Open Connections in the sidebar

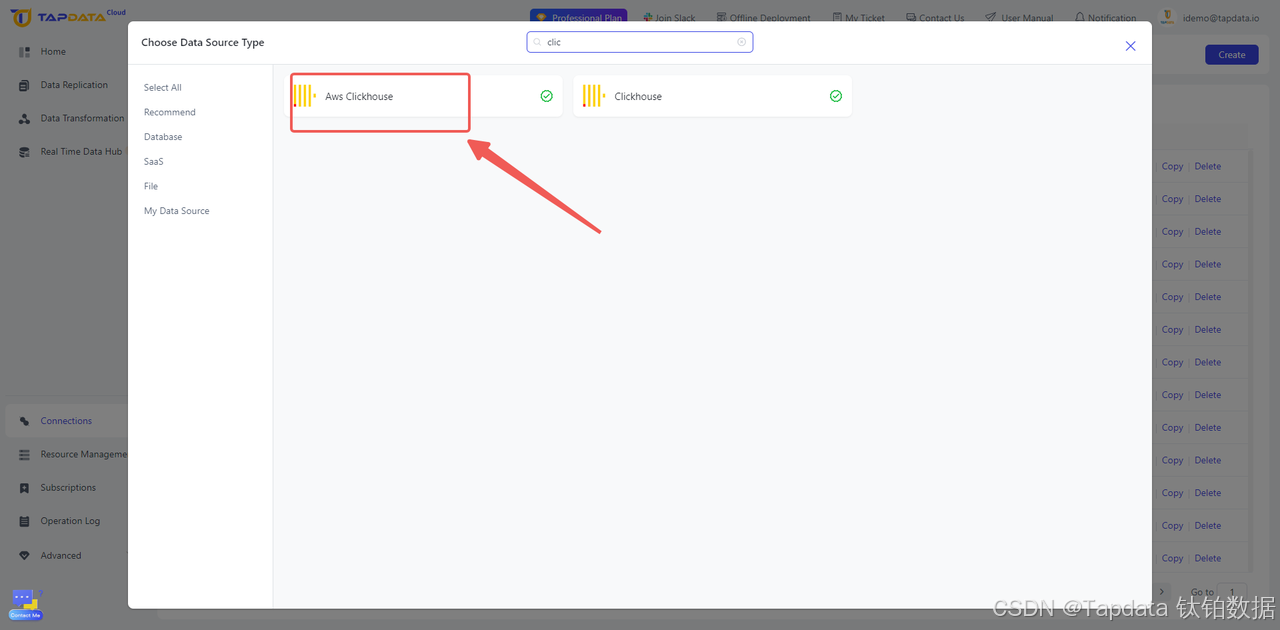click(66, 421)
